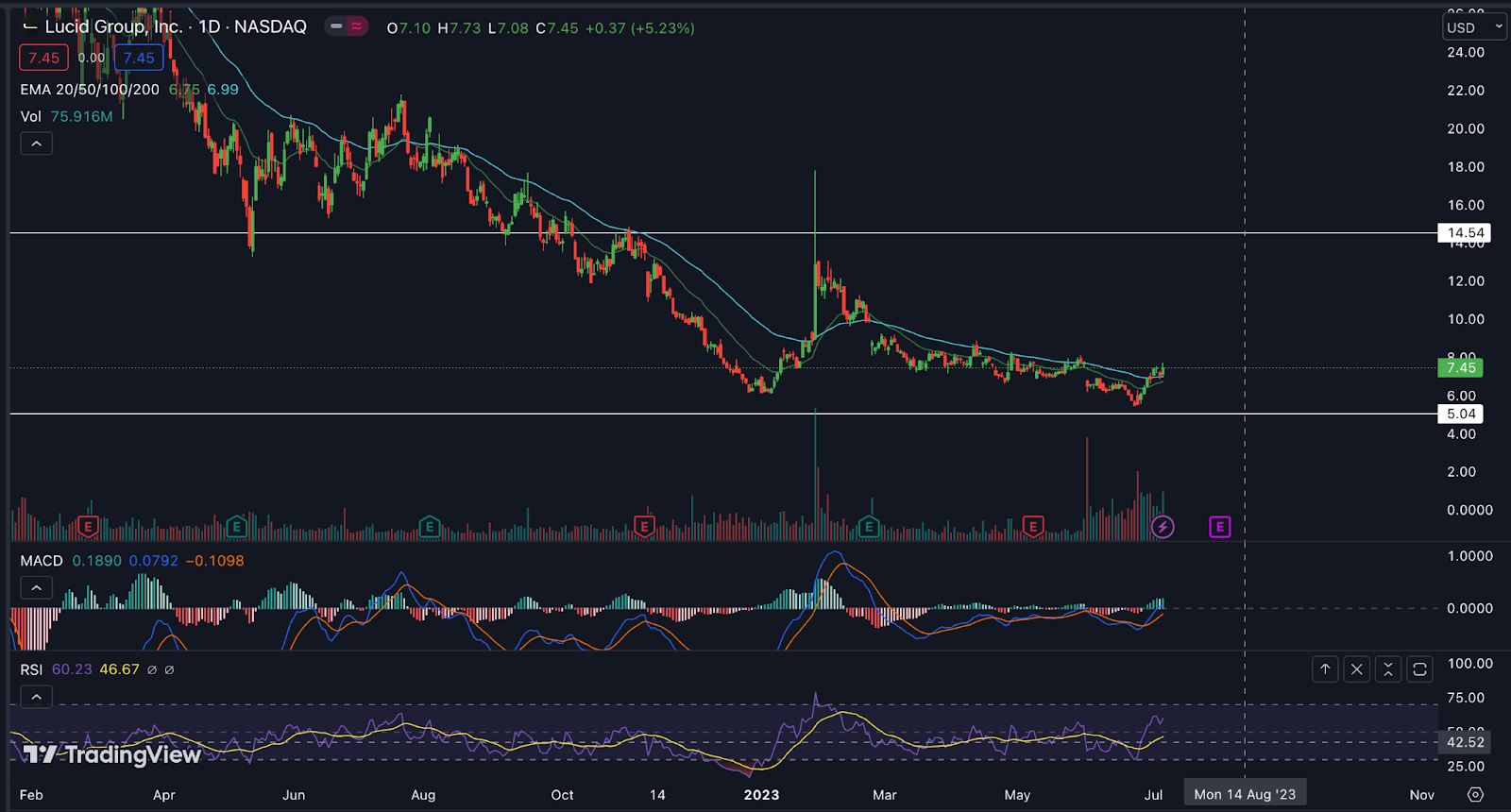Select the EMA 20/50/100/200 indicator label
The height and width of the screenshot is (812, 1511).
[x=90, y=90]
